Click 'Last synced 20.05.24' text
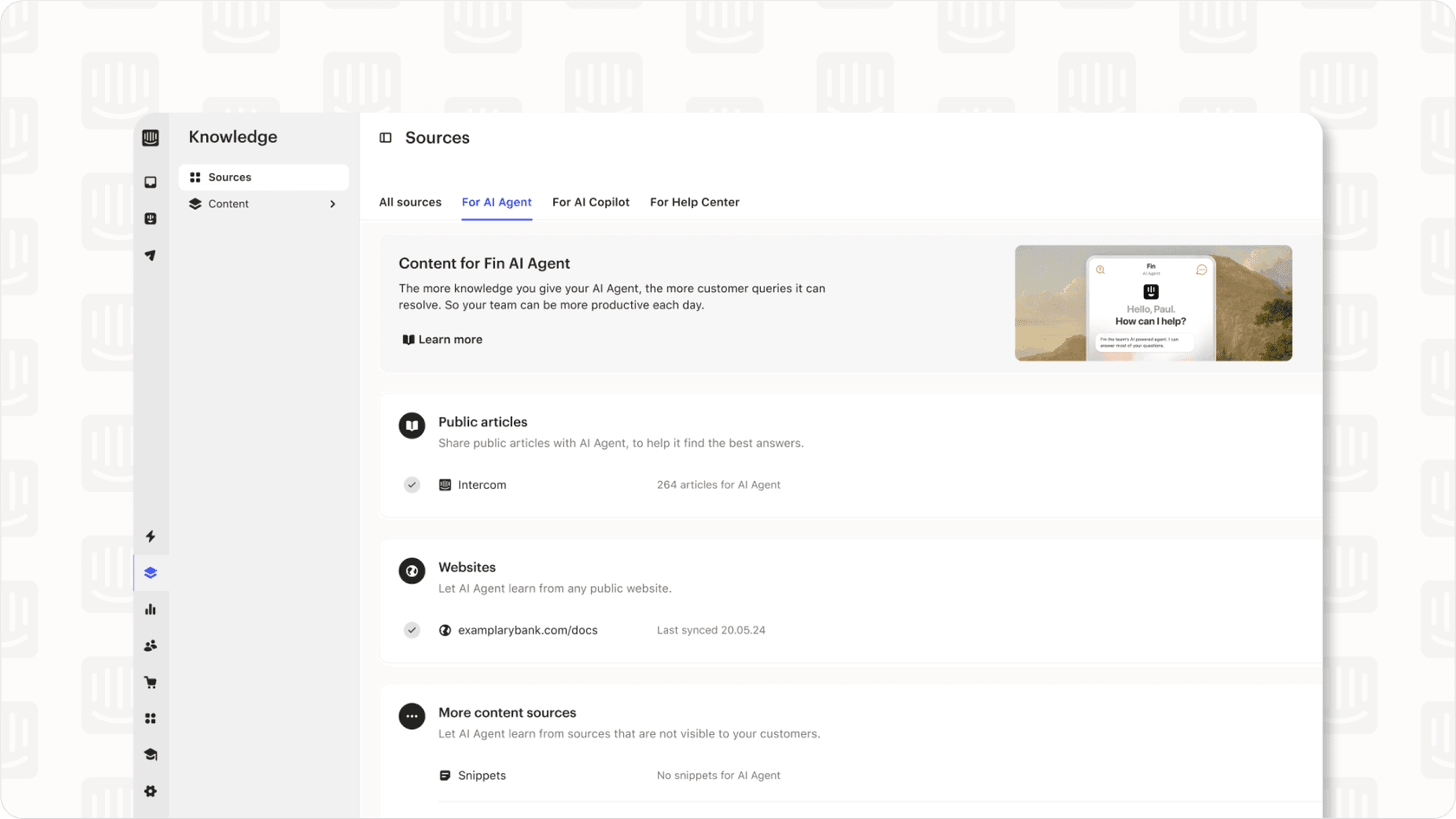This screenshot has height=819, width=1456. click(x=711, y=631)
